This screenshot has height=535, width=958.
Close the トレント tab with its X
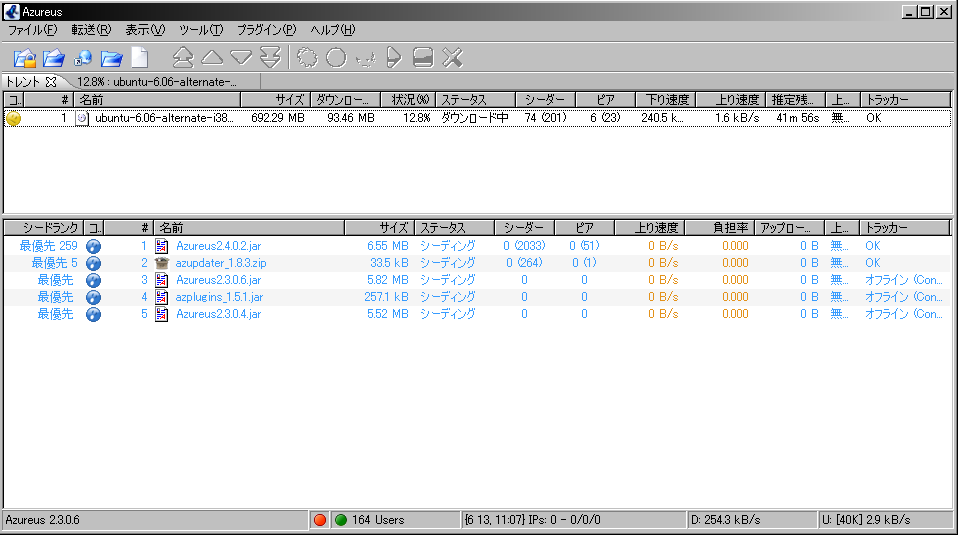51,82
